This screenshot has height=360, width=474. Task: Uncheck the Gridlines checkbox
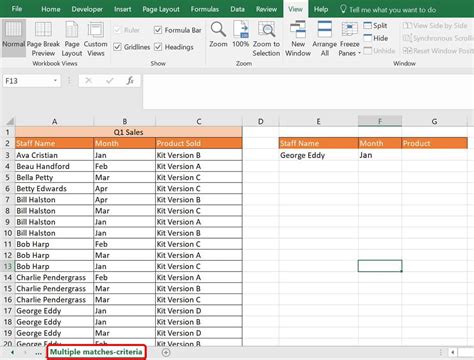point(117,47)
